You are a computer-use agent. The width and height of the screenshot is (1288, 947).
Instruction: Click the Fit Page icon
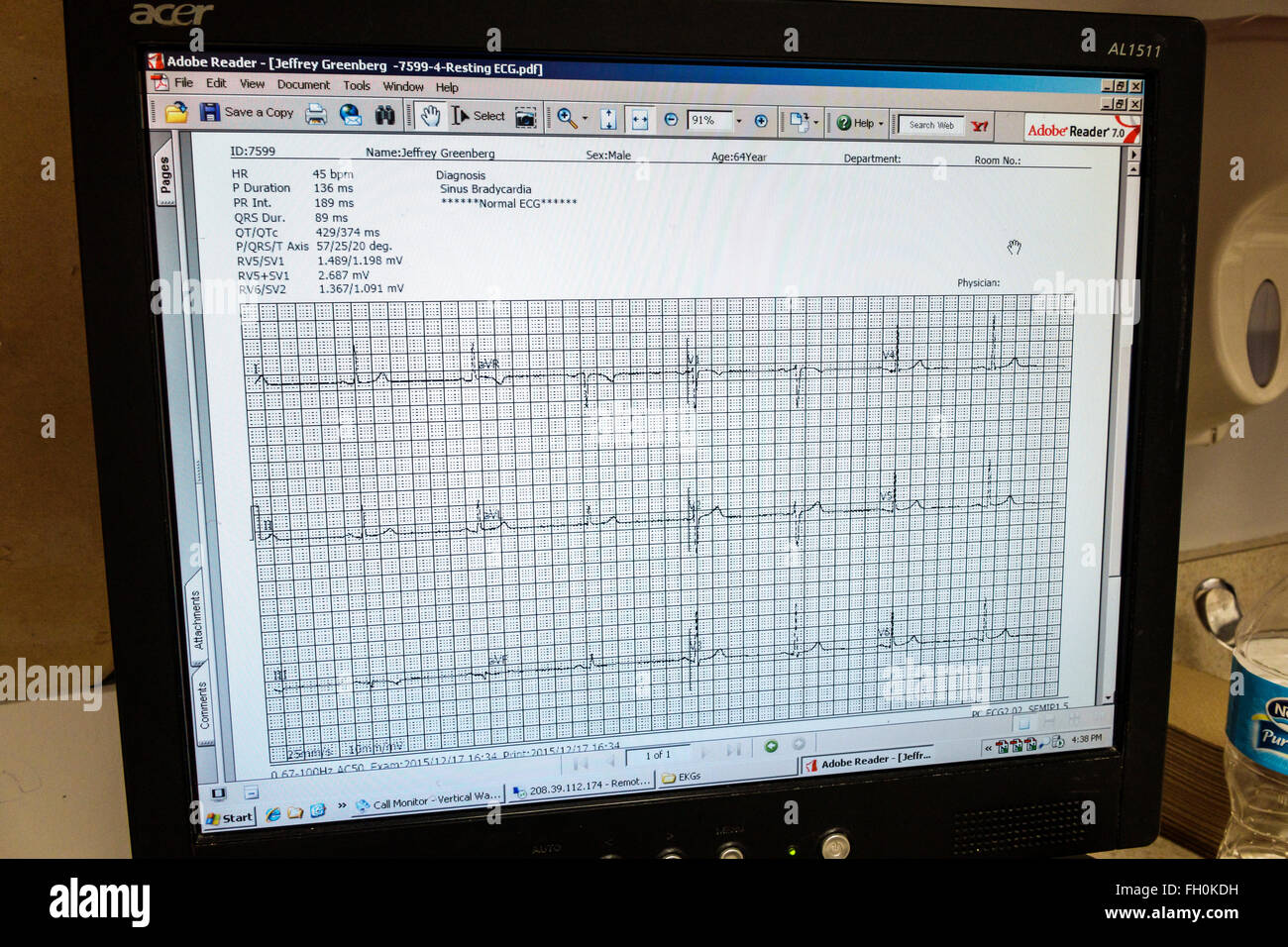click(608, 119)
